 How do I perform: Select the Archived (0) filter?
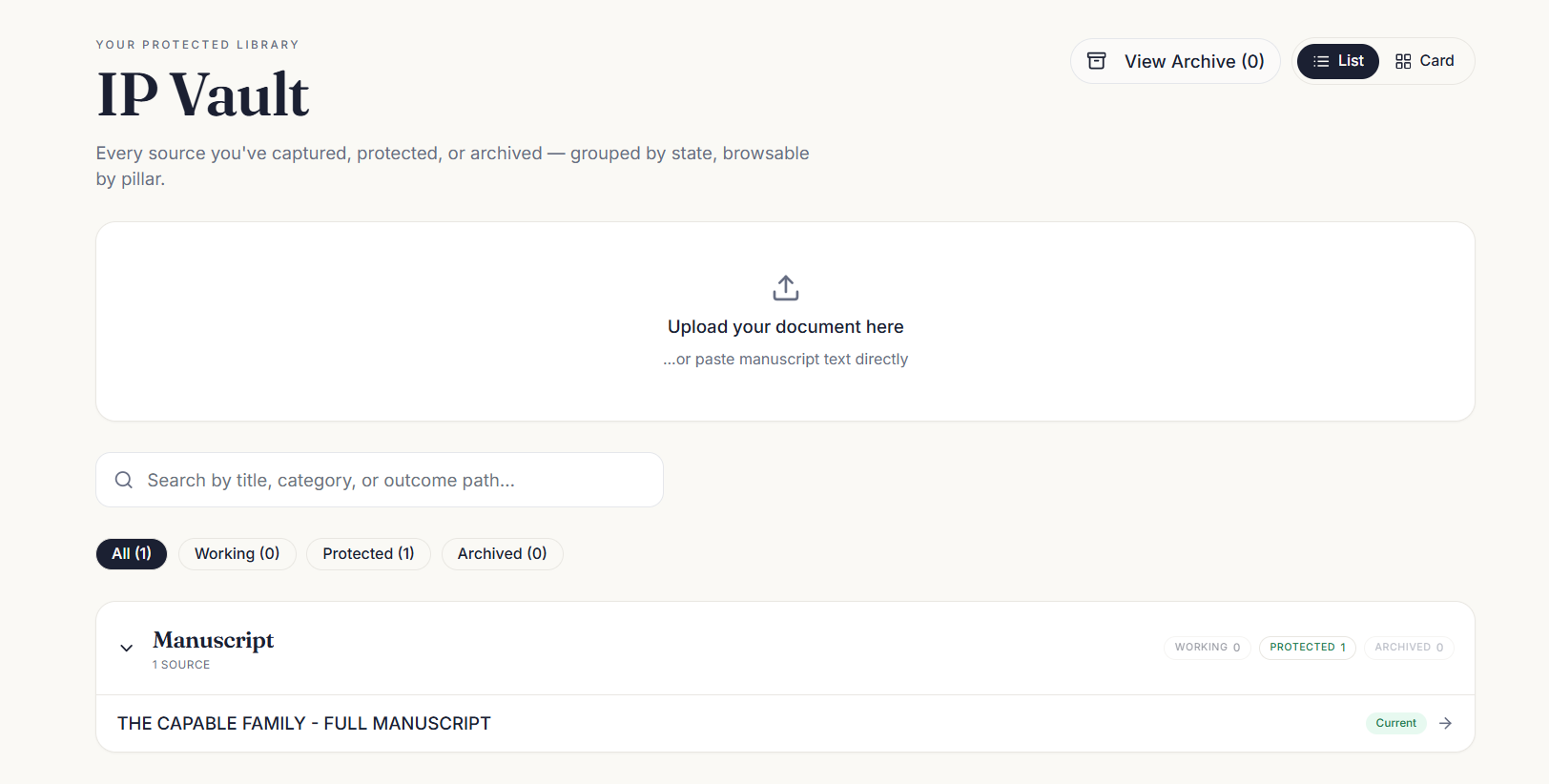tap(503, 554)
